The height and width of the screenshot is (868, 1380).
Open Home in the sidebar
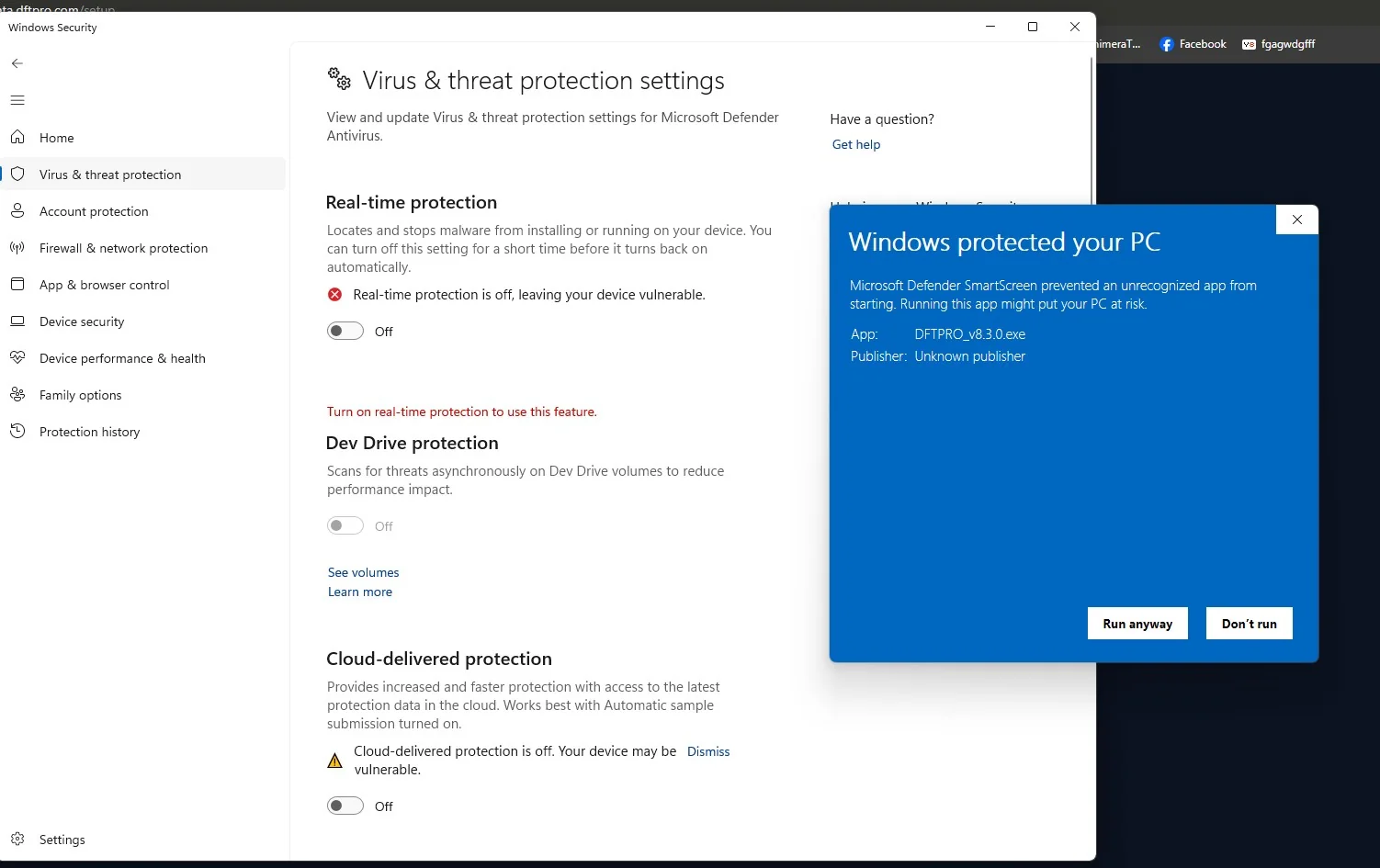pos(144,137)
